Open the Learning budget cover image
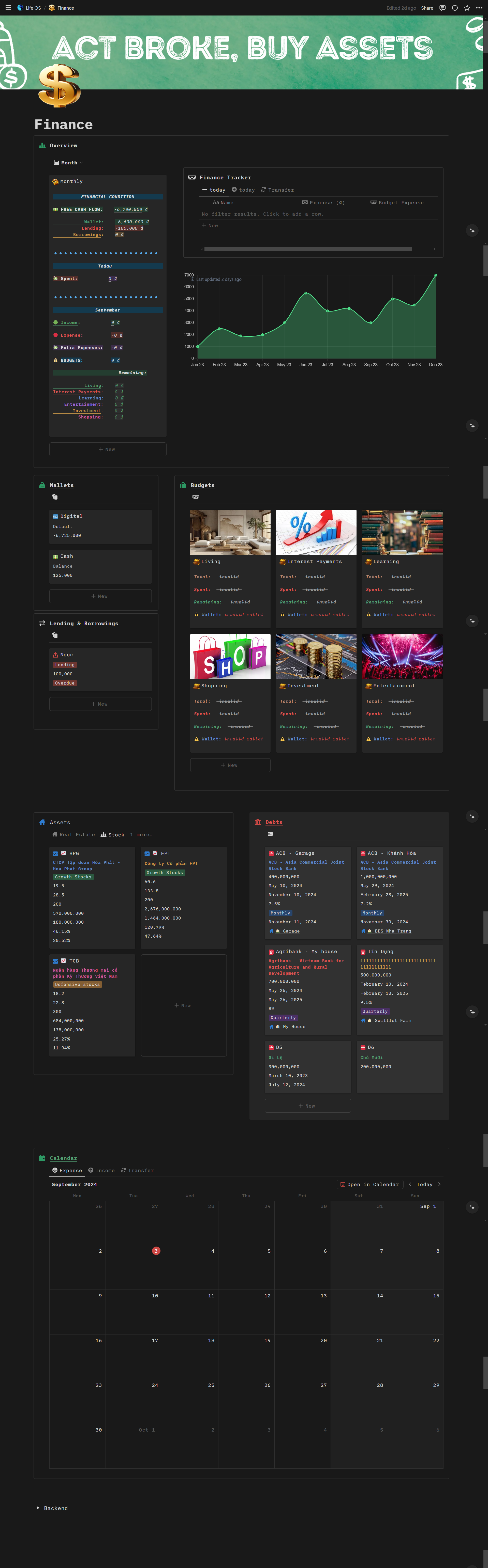The image size is (488, 1568). 402,532
